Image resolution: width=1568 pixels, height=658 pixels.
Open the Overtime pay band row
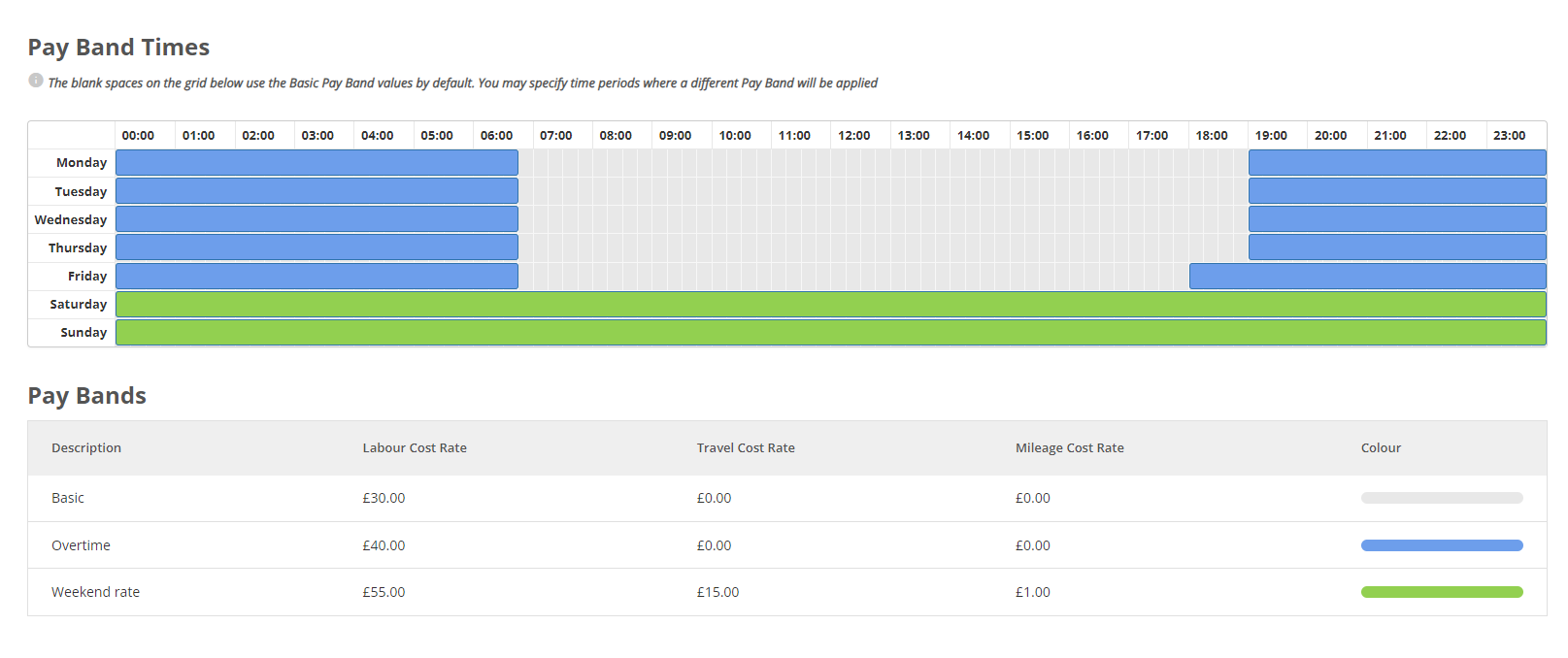[x=787, y=545]
